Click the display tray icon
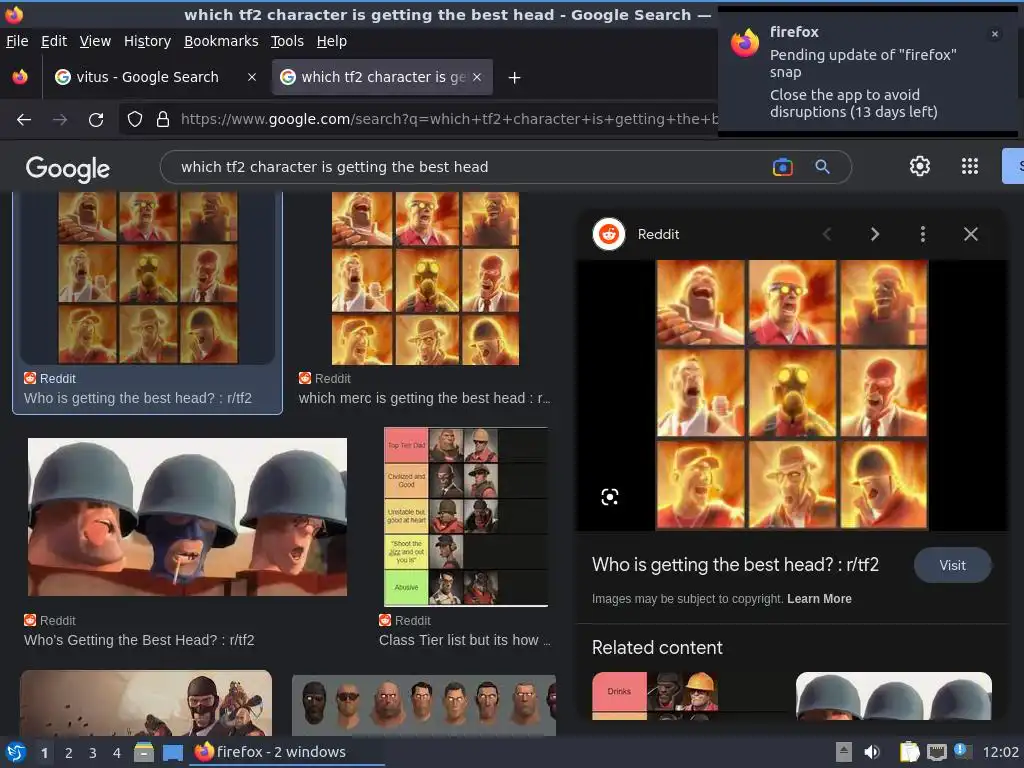 pos(936,752)
